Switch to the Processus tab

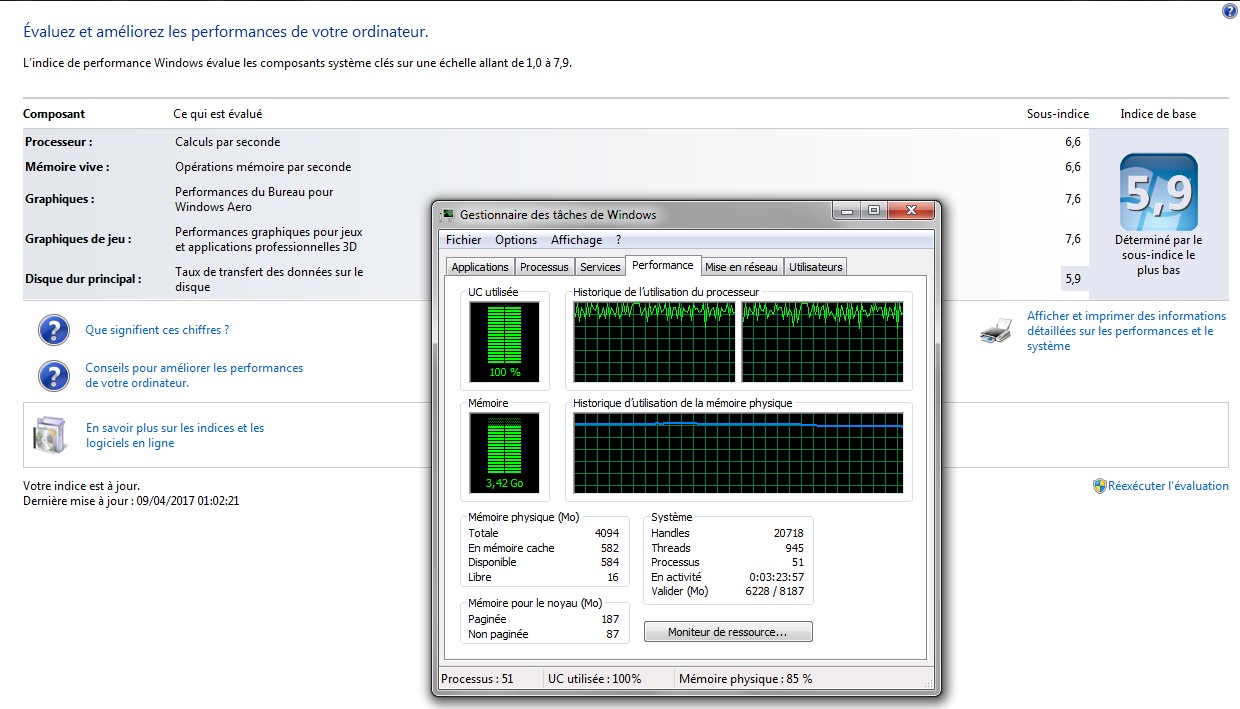pos(544,267)
